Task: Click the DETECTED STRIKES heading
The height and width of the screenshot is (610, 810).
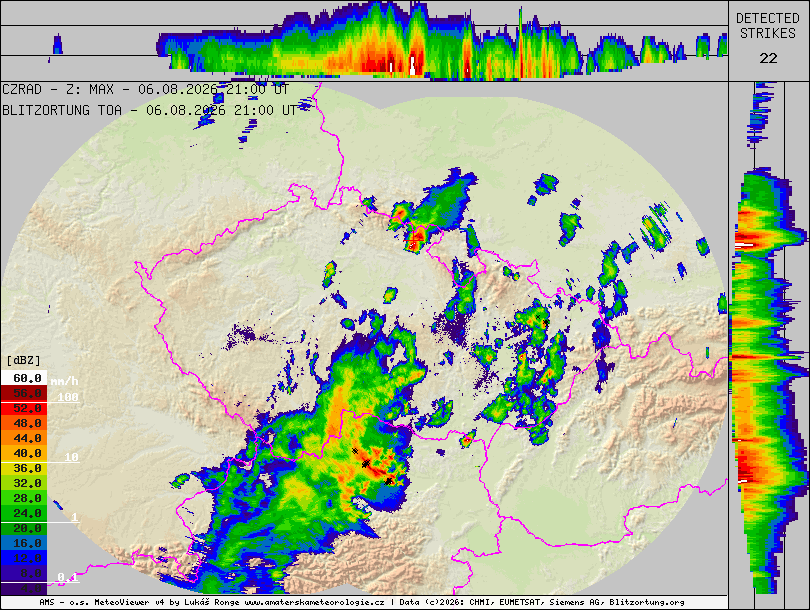Action: pyautogui.click(x=768, y=26)
